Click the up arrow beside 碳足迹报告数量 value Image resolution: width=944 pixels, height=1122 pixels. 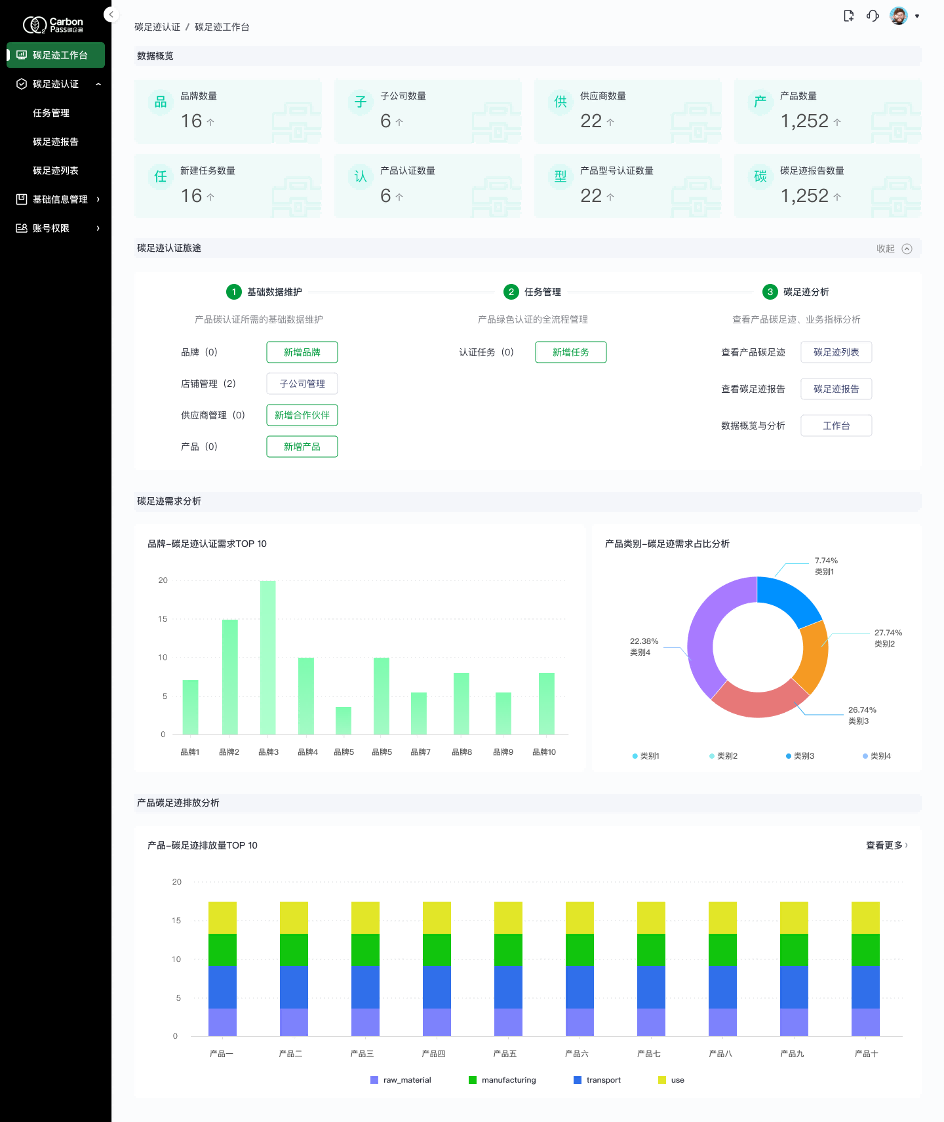[837, 197]
